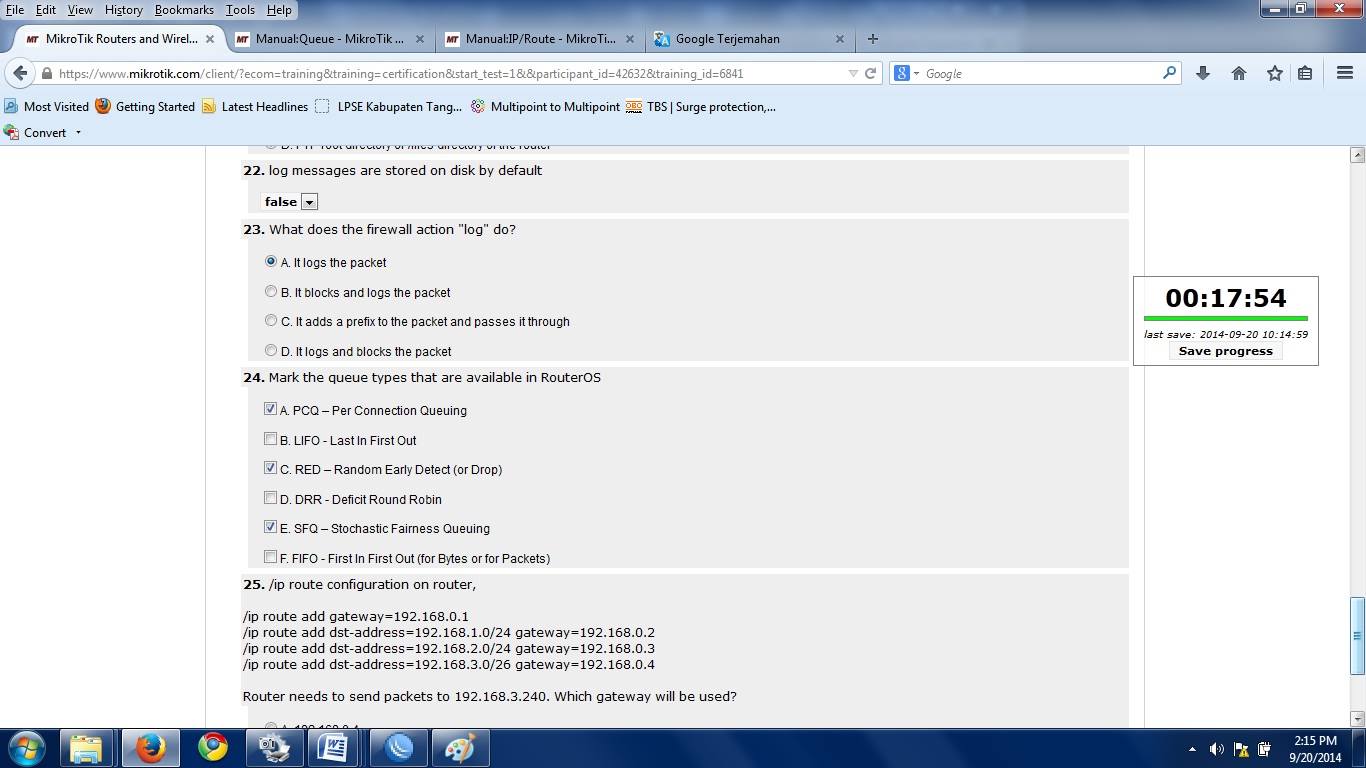The image size is (1366, 768).
Task: Close the Manual:Queue tab
Action: click(x=420, y=39)
